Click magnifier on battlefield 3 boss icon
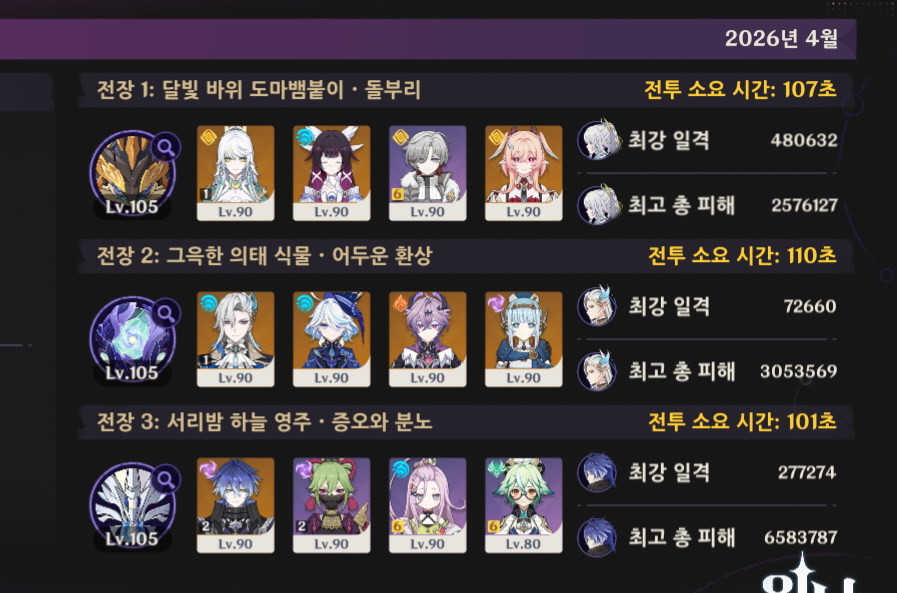Screen dimensions: 897x593 coord(166,479)
